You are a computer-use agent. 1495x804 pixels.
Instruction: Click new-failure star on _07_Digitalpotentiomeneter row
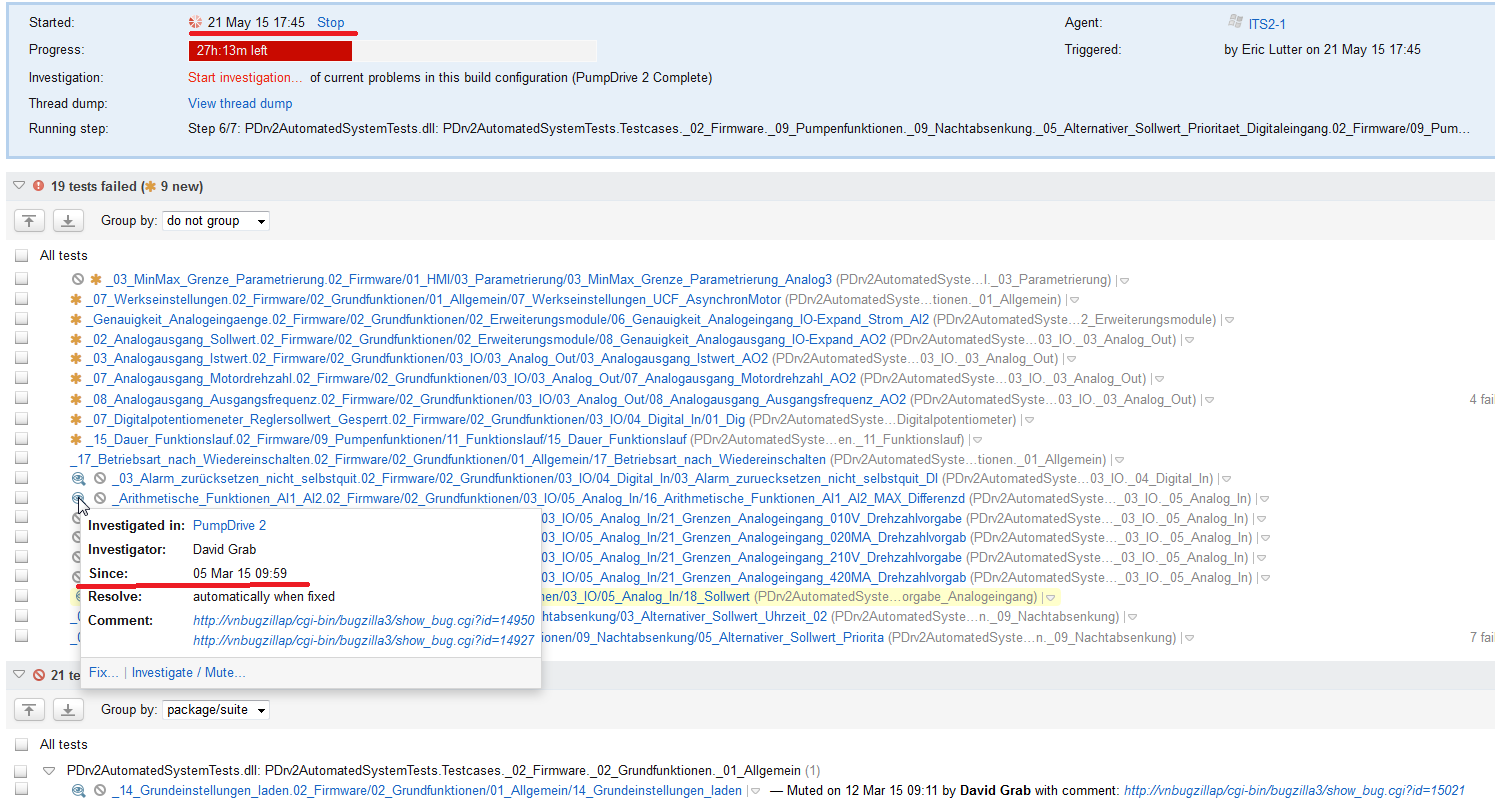point(76,419)
